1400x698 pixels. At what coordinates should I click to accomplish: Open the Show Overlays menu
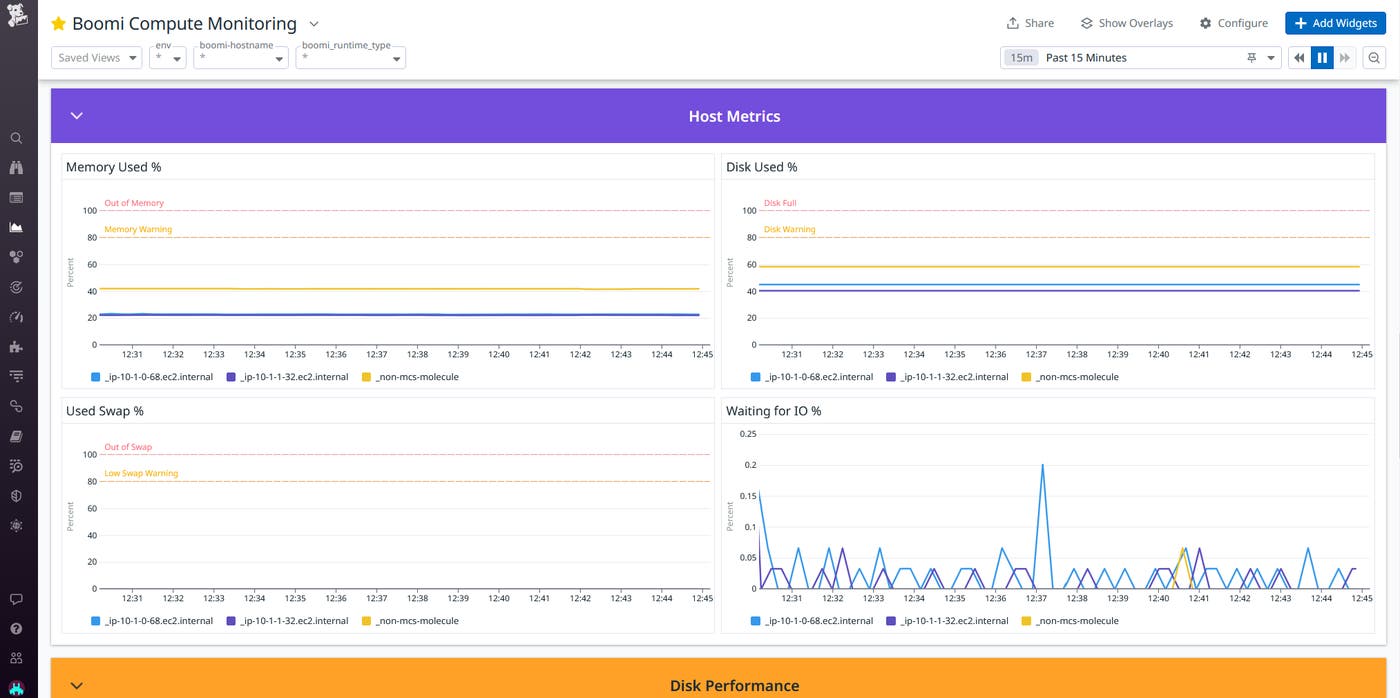pyautogui.click(x=1126, y=22)
